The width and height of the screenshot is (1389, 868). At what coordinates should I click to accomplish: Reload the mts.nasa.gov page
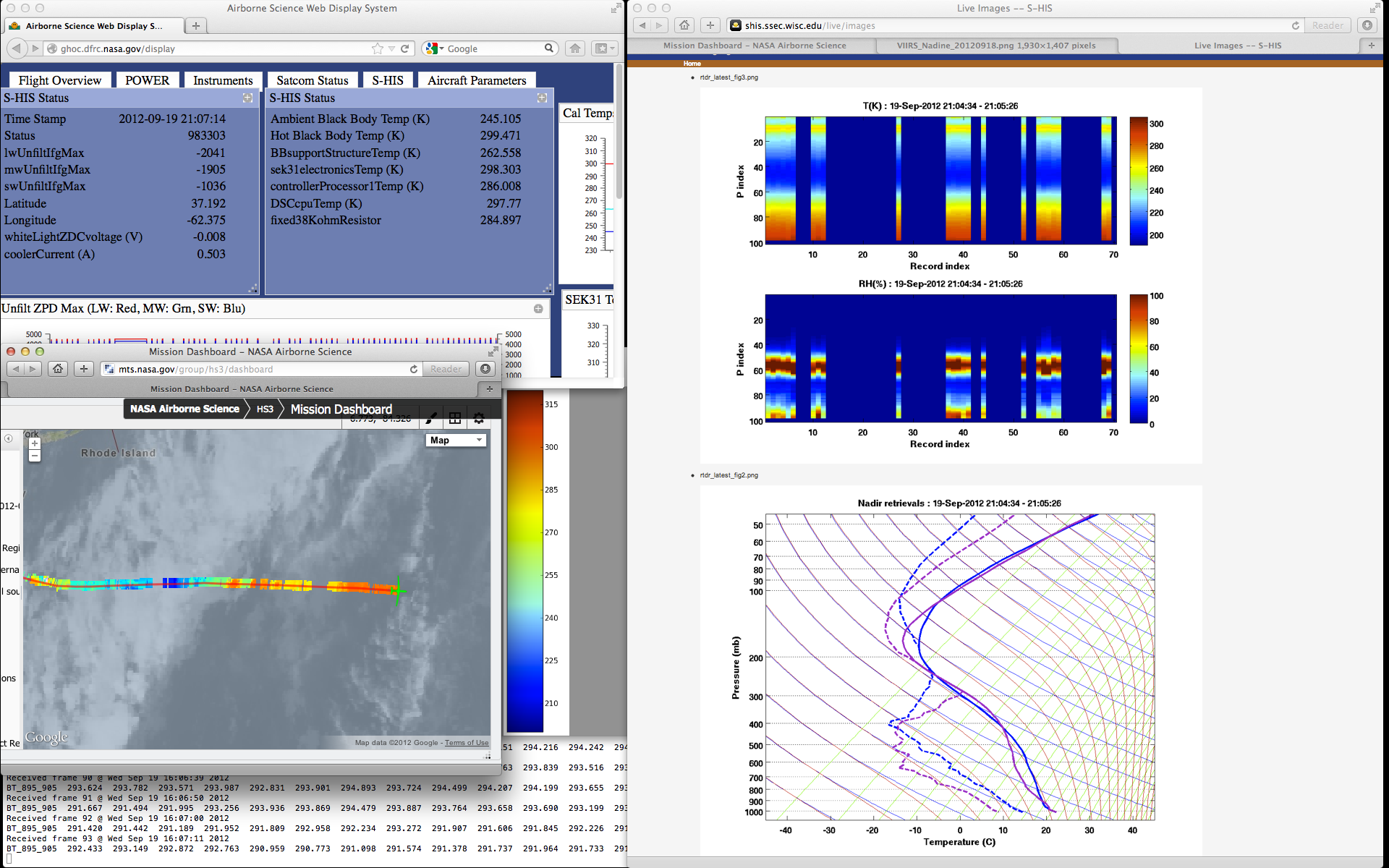click(414, 369)
